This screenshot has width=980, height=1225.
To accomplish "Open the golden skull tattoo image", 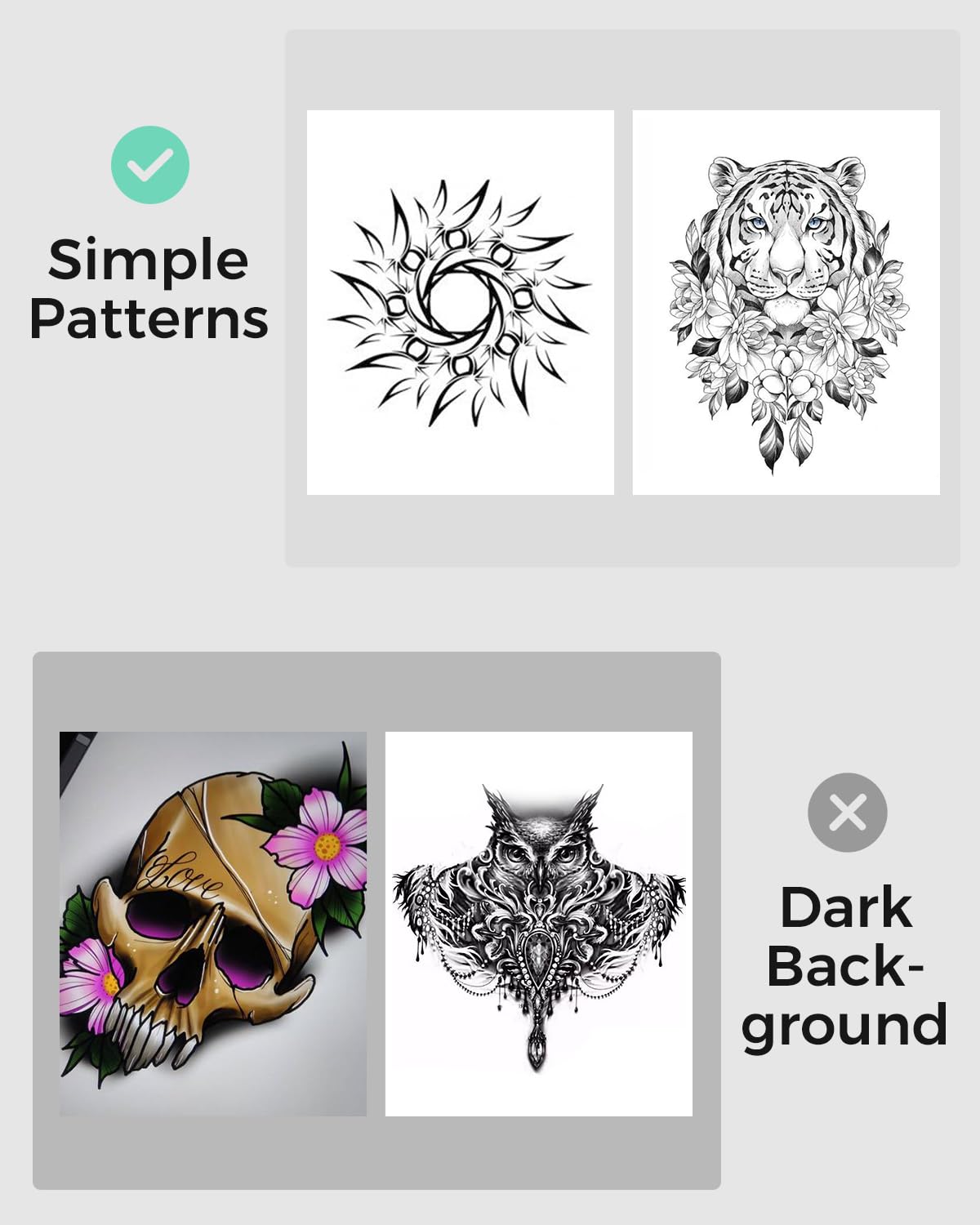I will coord(213,924).
